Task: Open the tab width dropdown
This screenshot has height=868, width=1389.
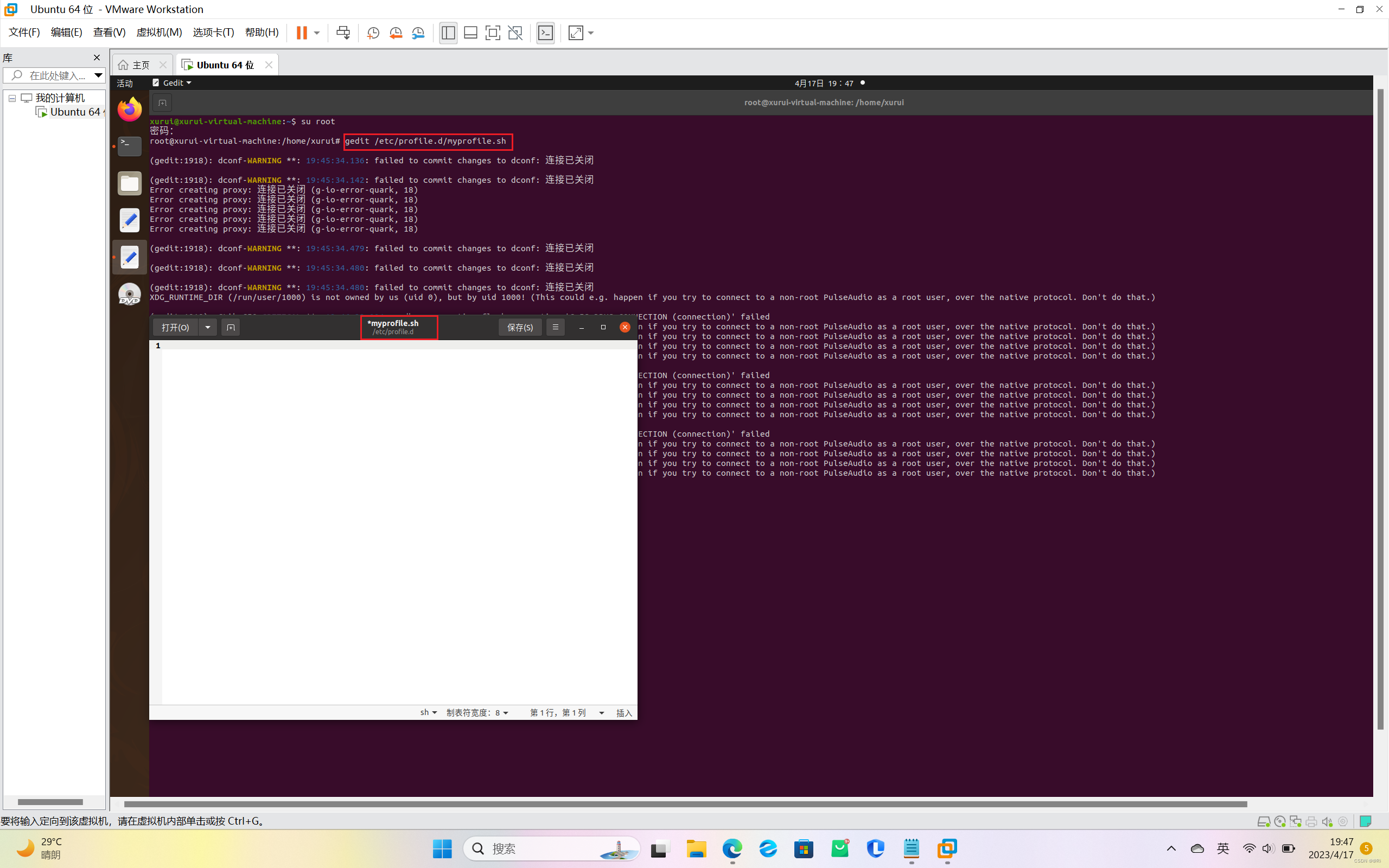Action: tap(477, 712)
